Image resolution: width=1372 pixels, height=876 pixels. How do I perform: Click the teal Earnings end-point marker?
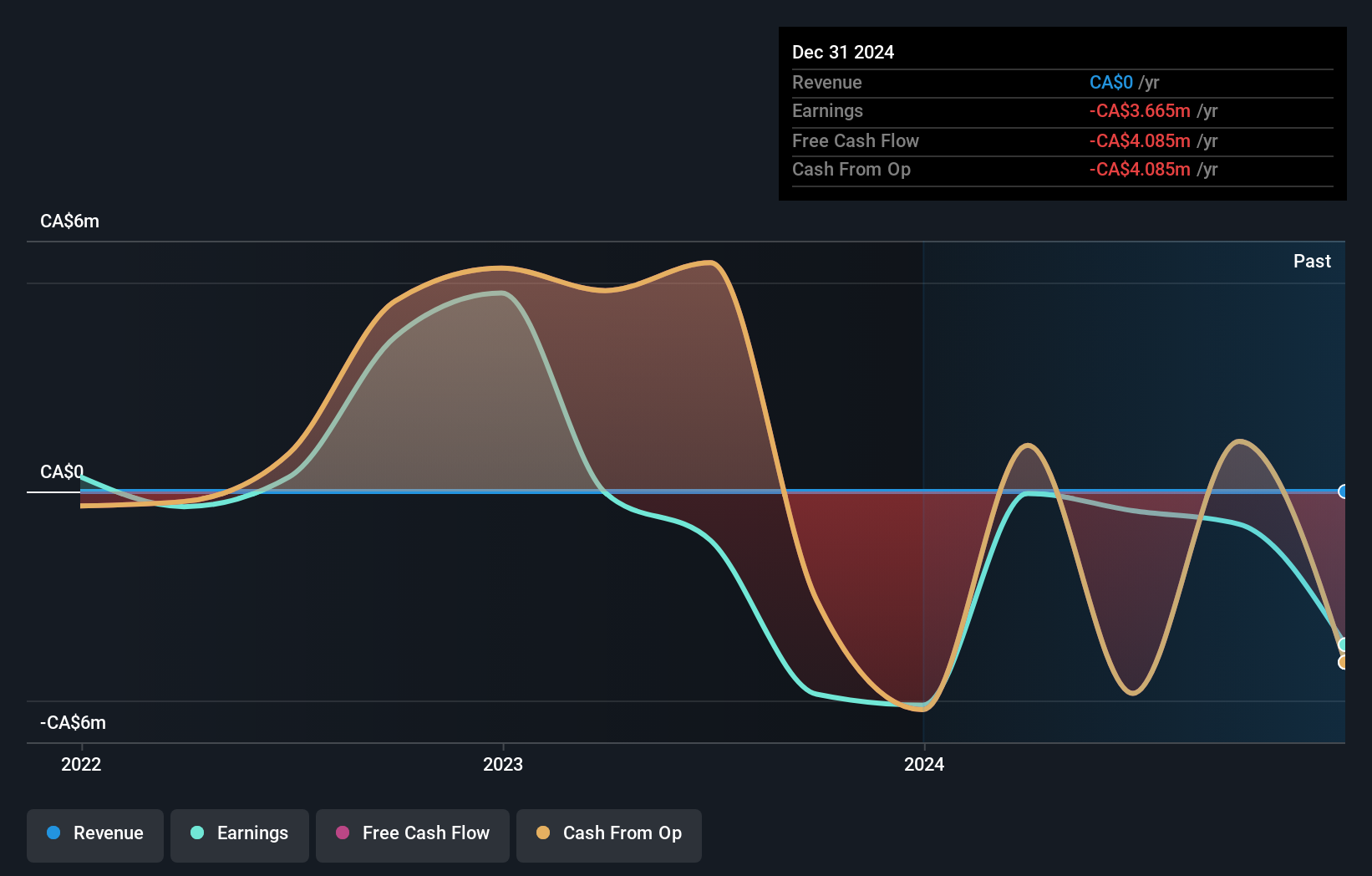[1343, 644]
